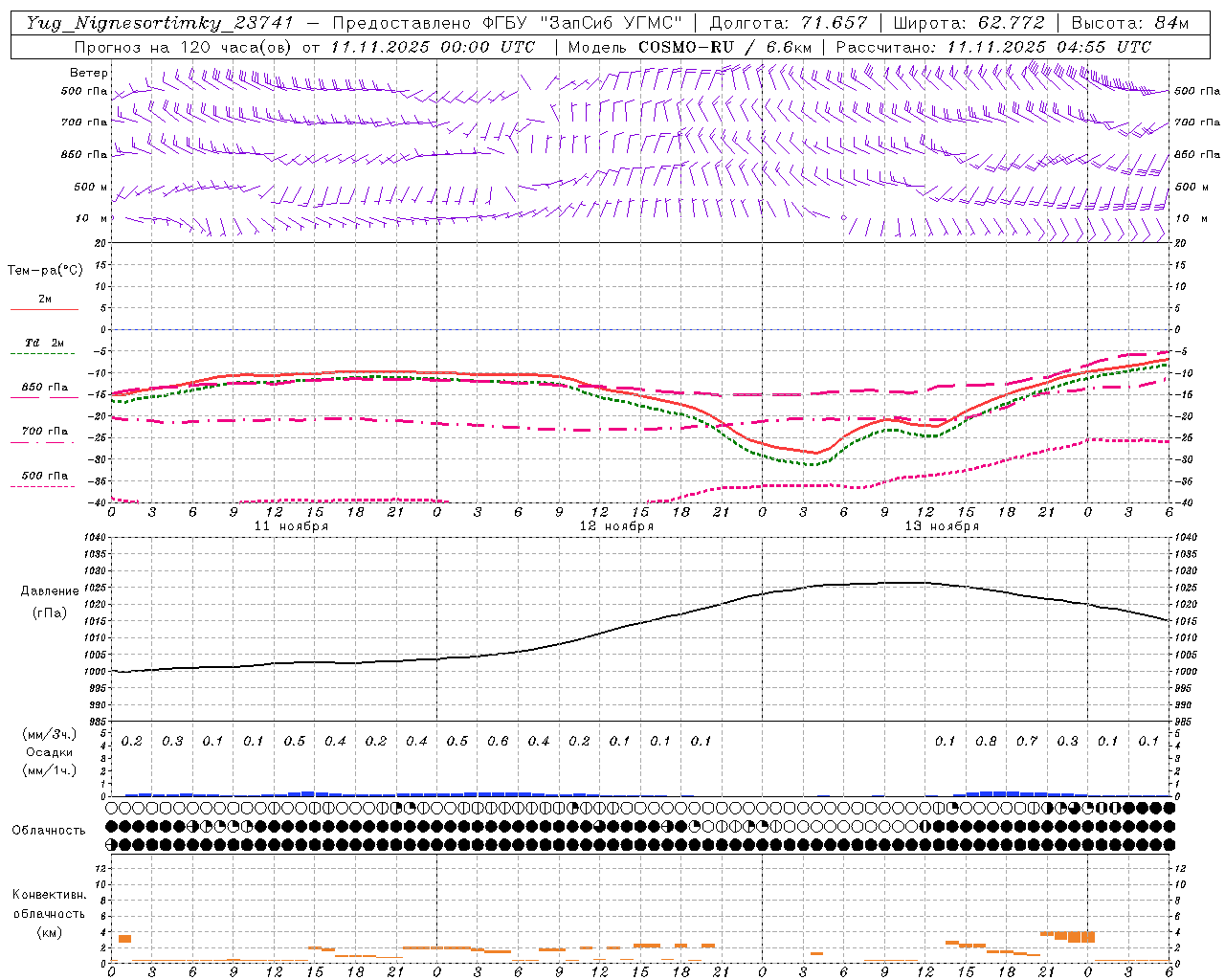Select the Модель COSMO-RU / 6.6км text
The height and width of the screenshot is (980, 1225).
coord(690,47)
